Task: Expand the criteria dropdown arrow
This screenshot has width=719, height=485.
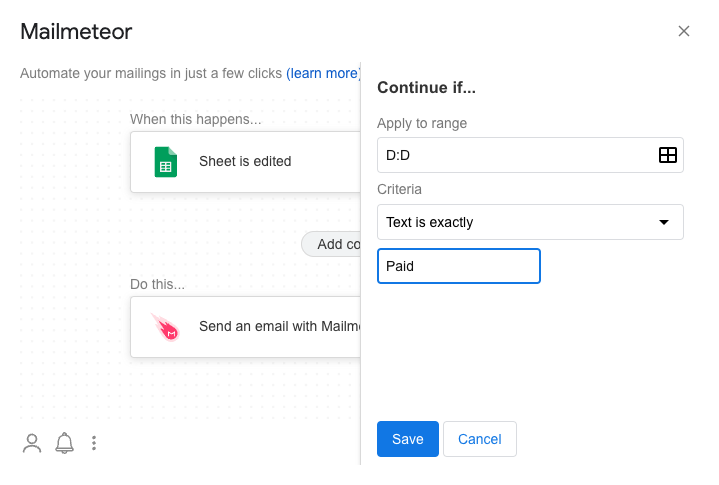Action: (664, 222)
